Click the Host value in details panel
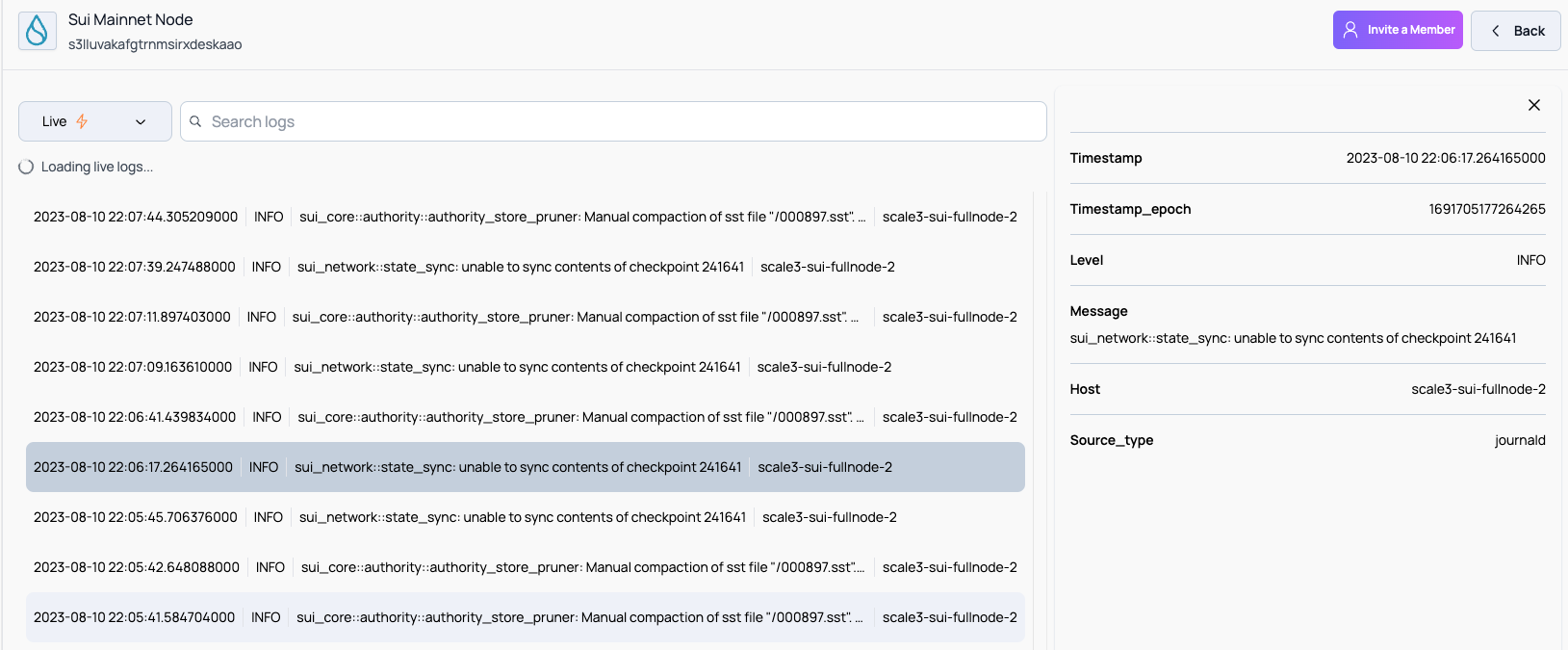The width and height of the screenshot is (1568, 650). point(1478,389)
